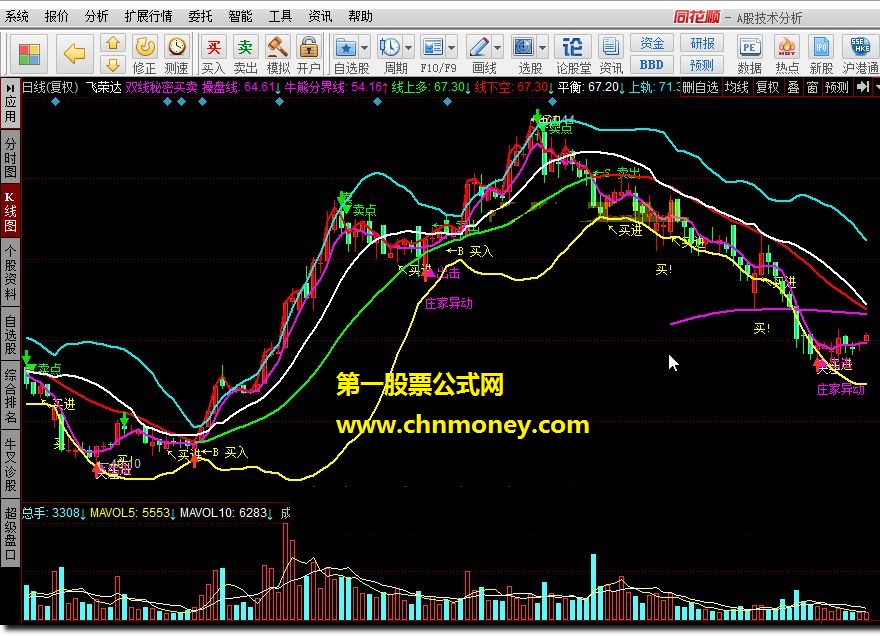Viewport: 880px width, 636px height.
Task: Click the 选股 stock picker icon
Action: (524, 48)
